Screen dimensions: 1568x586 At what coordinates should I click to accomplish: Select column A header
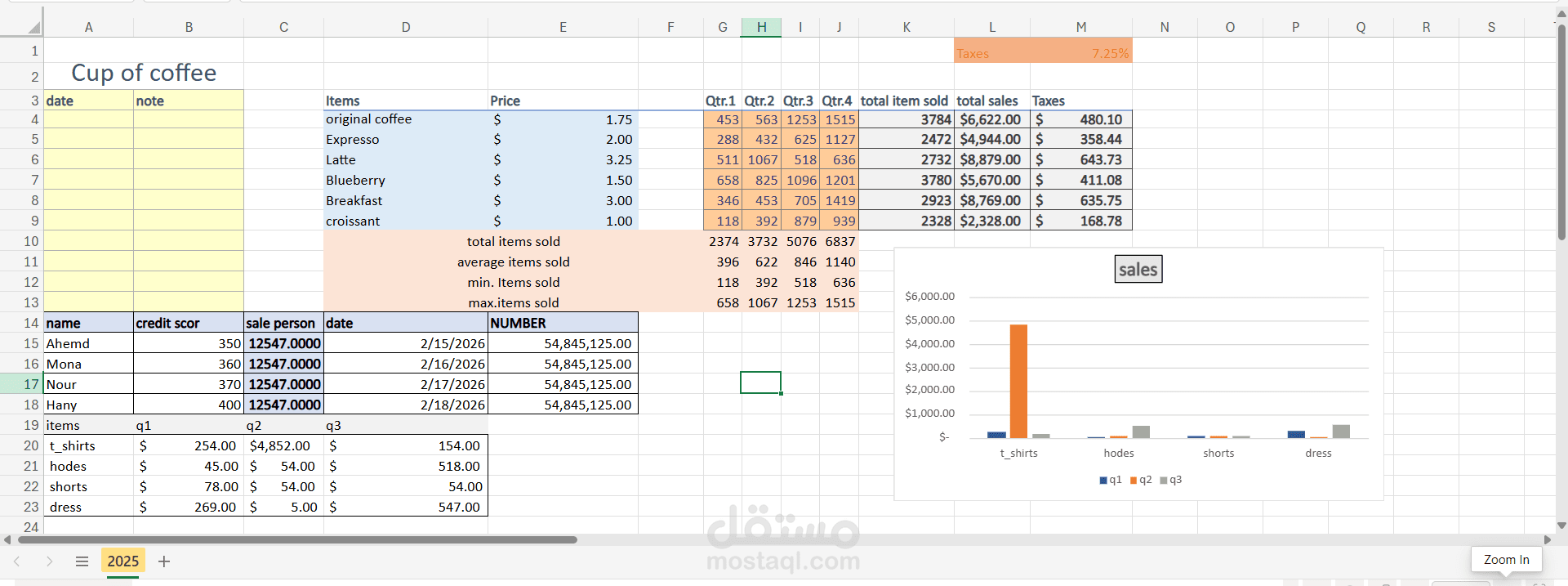[x=88, y=27]
